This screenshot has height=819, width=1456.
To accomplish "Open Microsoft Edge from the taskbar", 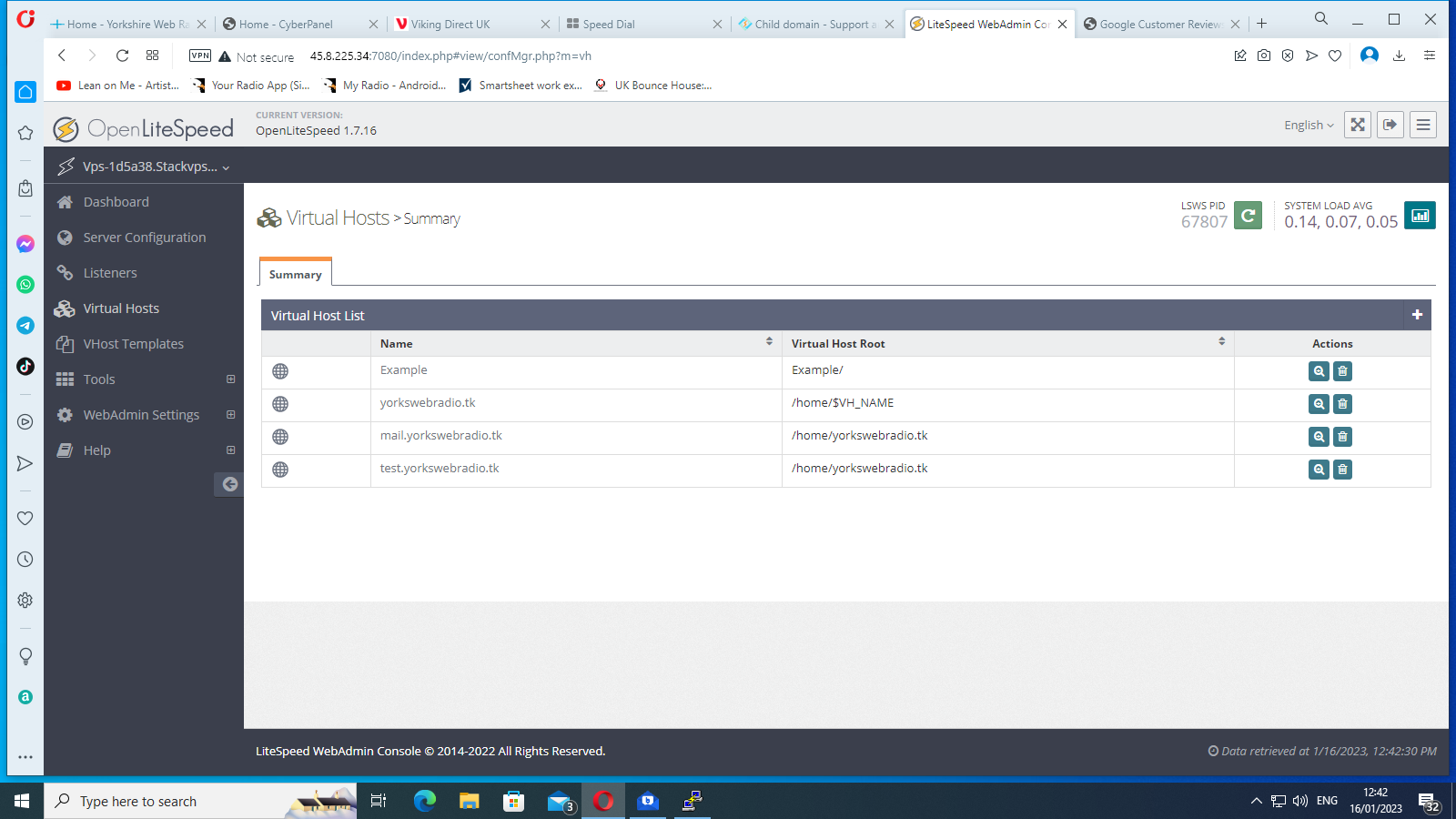I will click(425, 801).
